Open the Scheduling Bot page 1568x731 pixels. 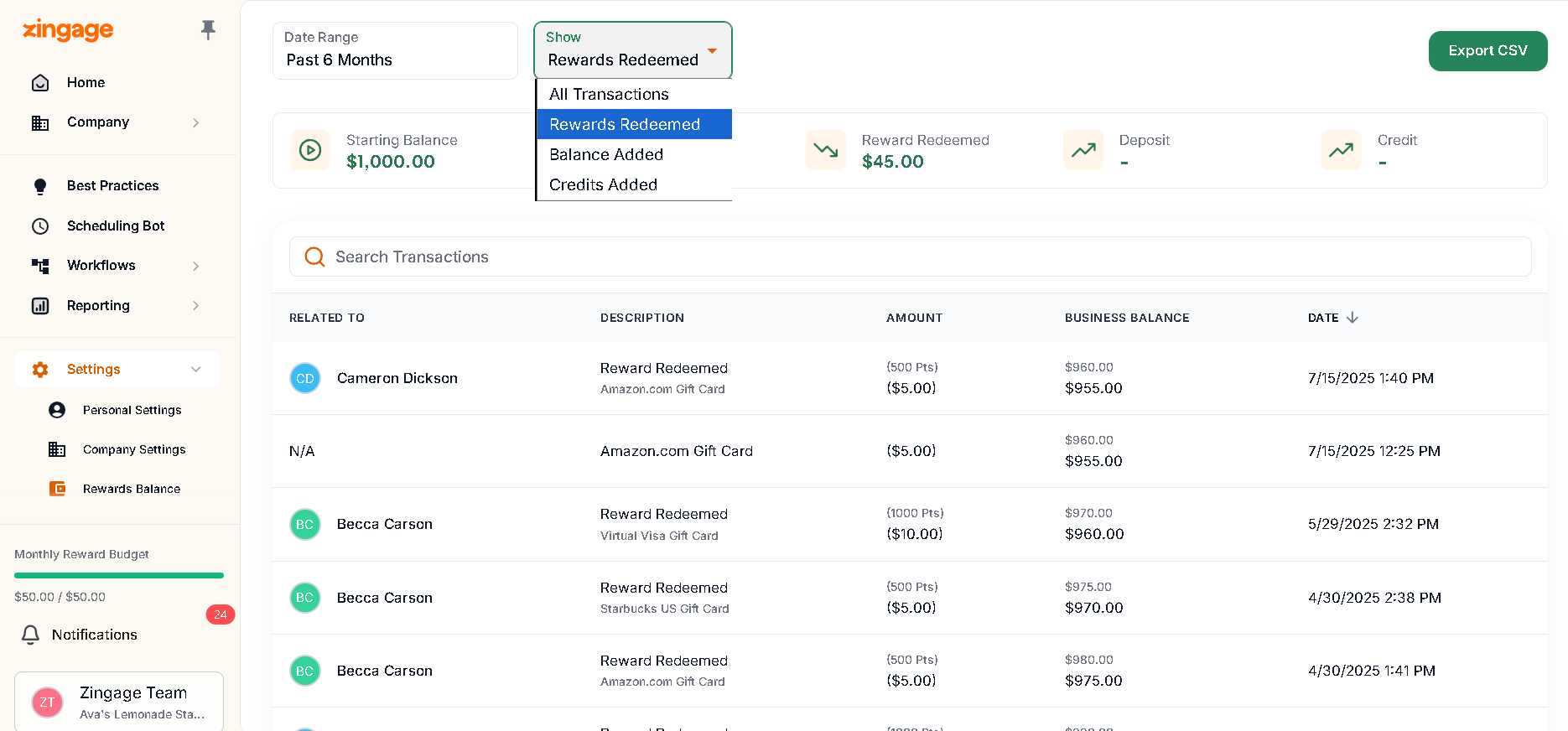click(117, 226)
